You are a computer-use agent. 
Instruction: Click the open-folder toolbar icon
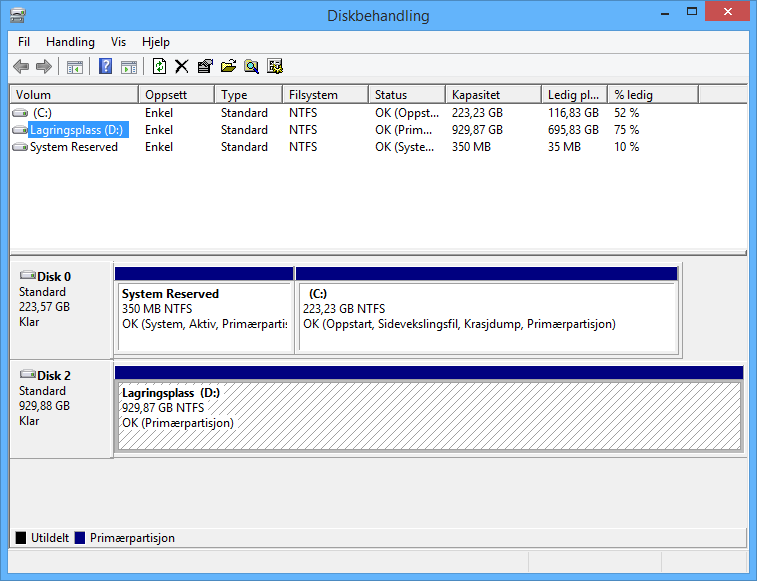228,66
